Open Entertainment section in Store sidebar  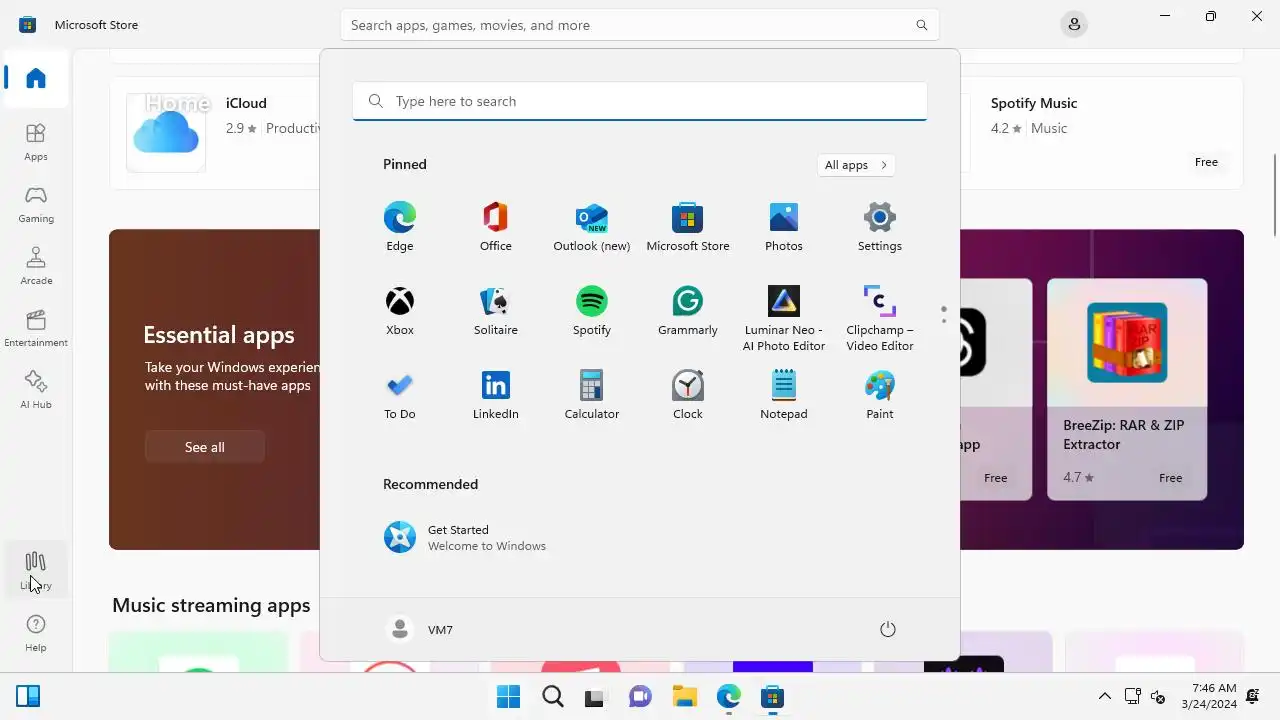click(x=36, y=328)
